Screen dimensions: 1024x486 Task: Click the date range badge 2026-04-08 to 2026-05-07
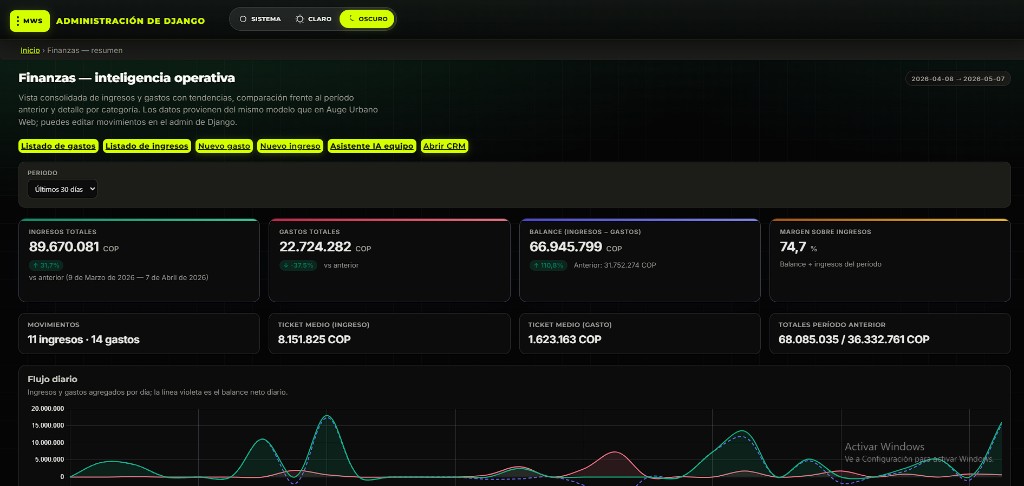pos(958,78)
